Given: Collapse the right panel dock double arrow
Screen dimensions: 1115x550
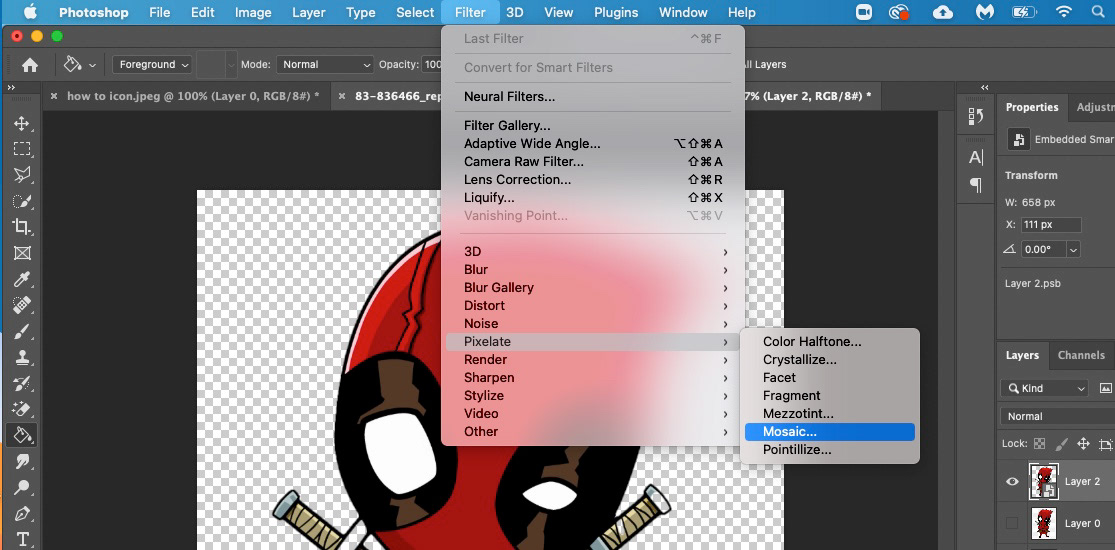Looking at the screenshot, I should (x=984, y=88).
